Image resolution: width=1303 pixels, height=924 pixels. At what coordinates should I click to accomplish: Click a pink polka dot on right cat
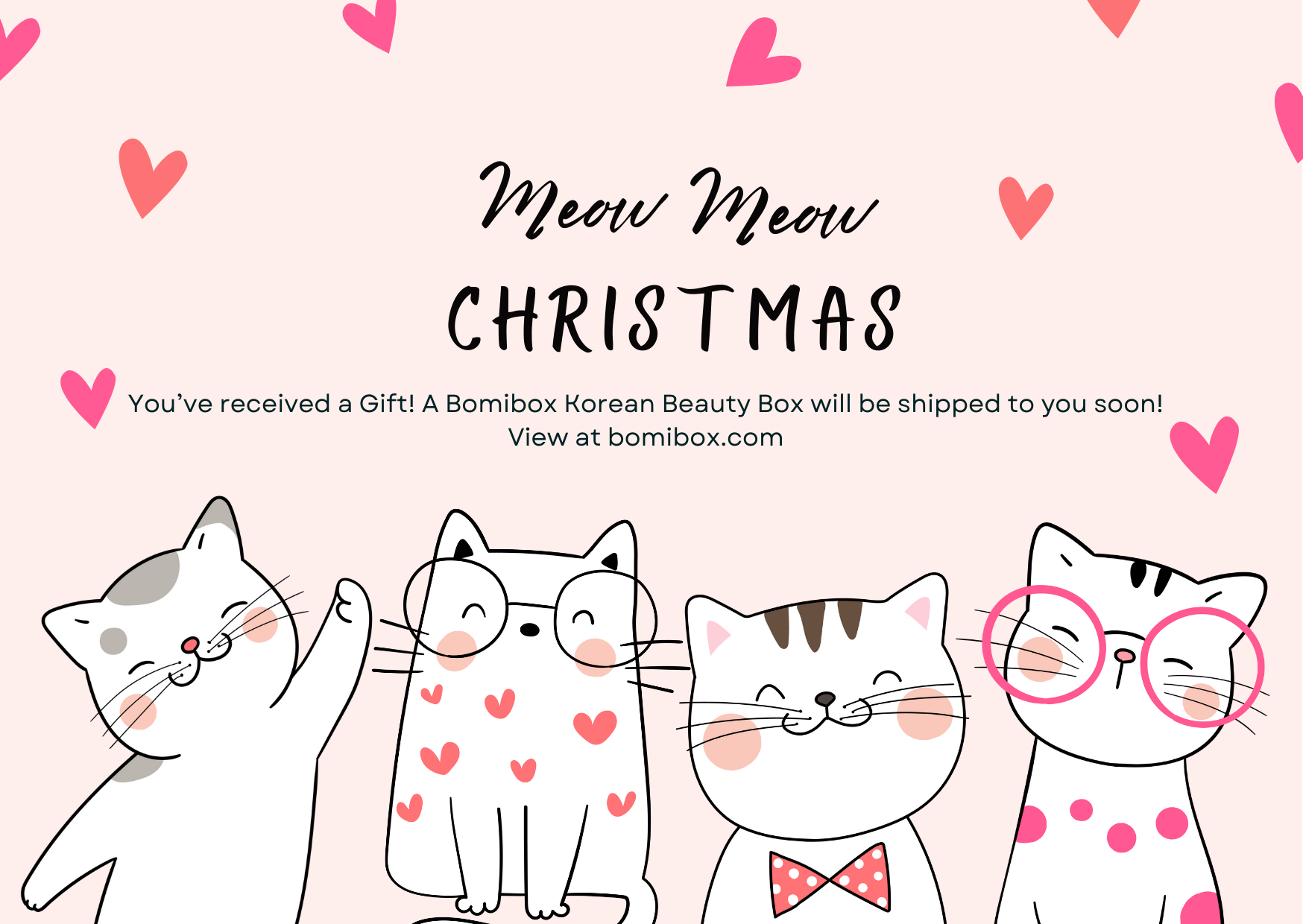tap(1171, 823)
